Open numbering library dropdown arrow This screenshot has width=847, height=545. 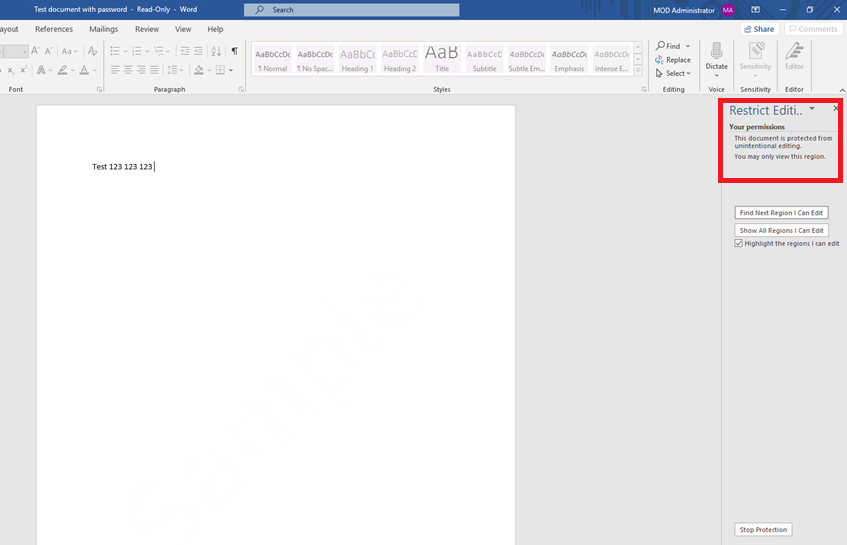(x=147, y=51)
